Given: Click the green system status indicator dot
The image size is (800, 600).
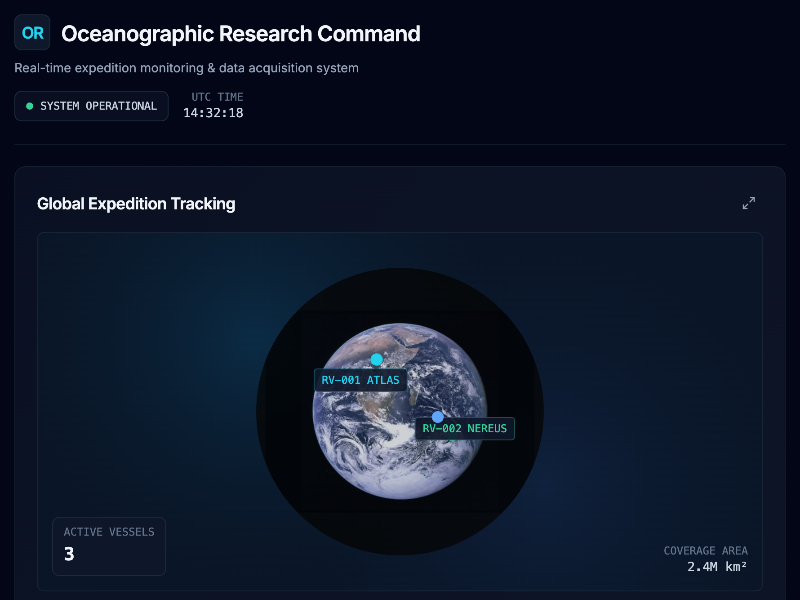Looking at the screenshot, I should pos(29,106).
